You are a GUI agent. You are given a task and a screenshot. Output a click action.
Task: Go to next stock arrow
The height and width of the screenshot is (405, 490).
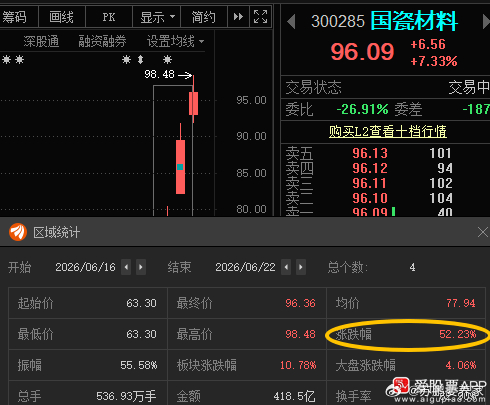click(x=486, y=22)
